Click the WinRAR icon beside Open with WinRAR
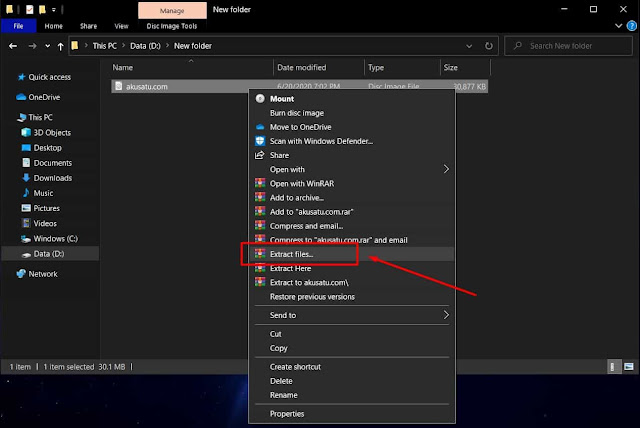Viewport: 640px width, 428px height. 260,183
